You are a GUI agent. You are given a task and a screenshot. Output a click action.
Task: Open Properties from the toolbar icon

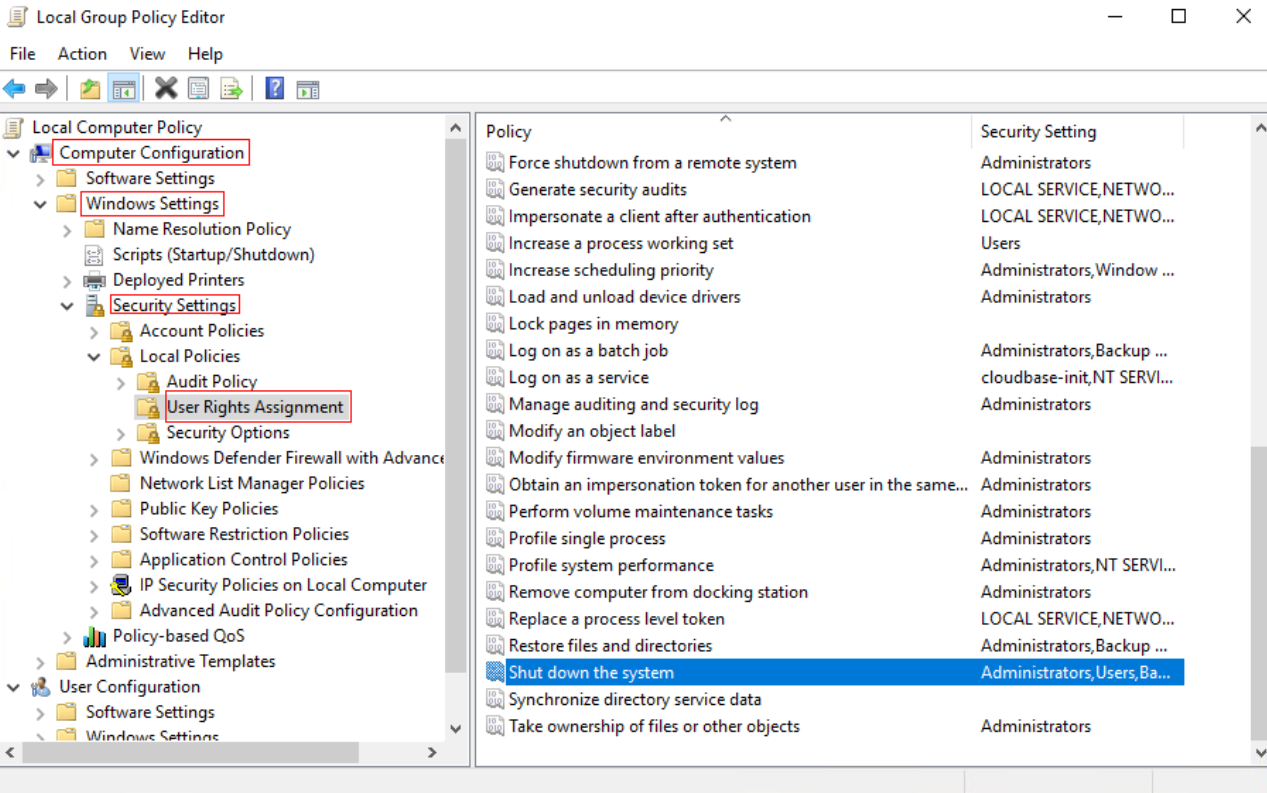(199, 89)
